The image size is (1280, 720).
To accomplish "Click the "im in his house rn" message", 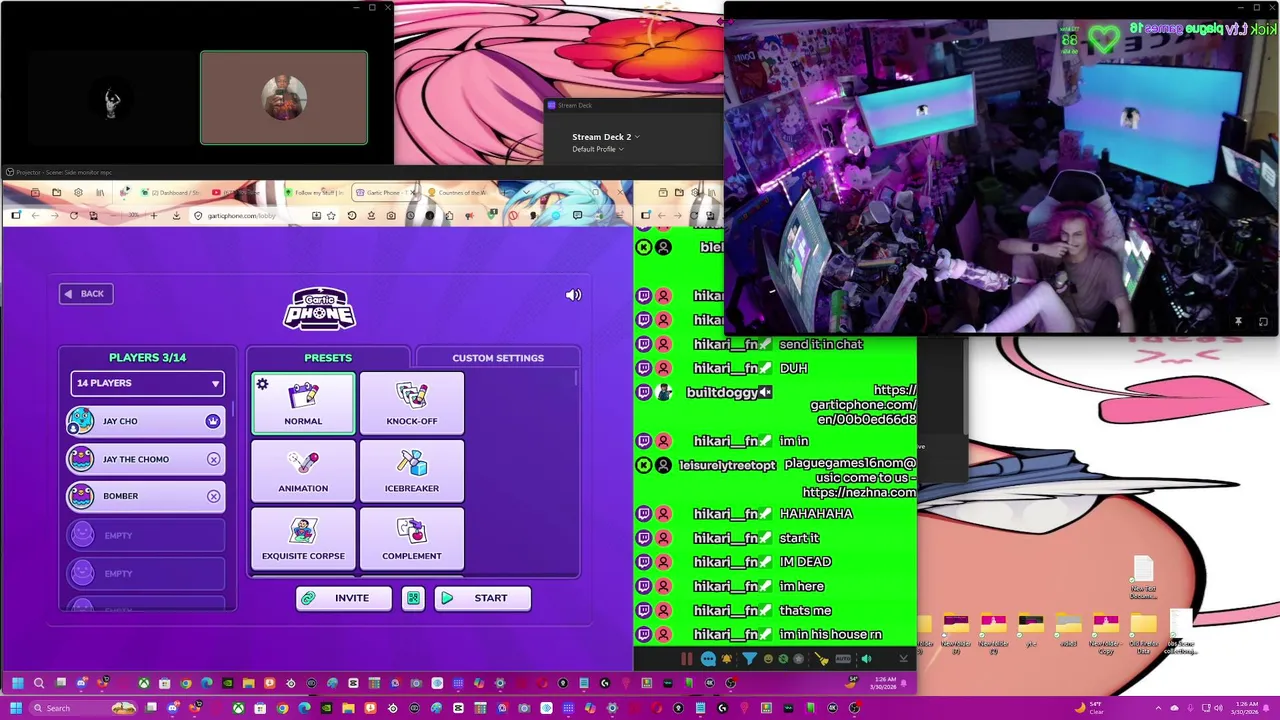I will (831, 635).
